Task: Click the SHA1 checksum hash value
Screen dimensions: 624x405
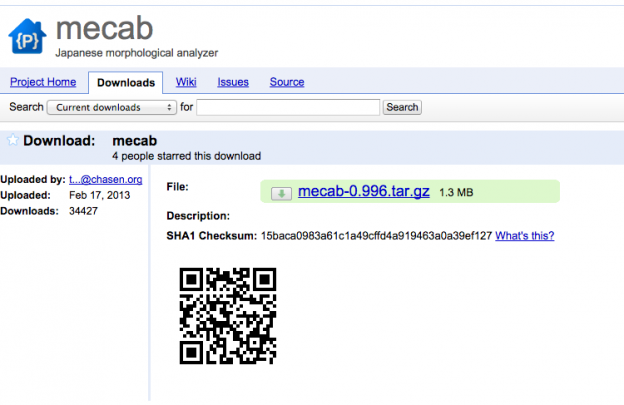Action: click(376, 236)
